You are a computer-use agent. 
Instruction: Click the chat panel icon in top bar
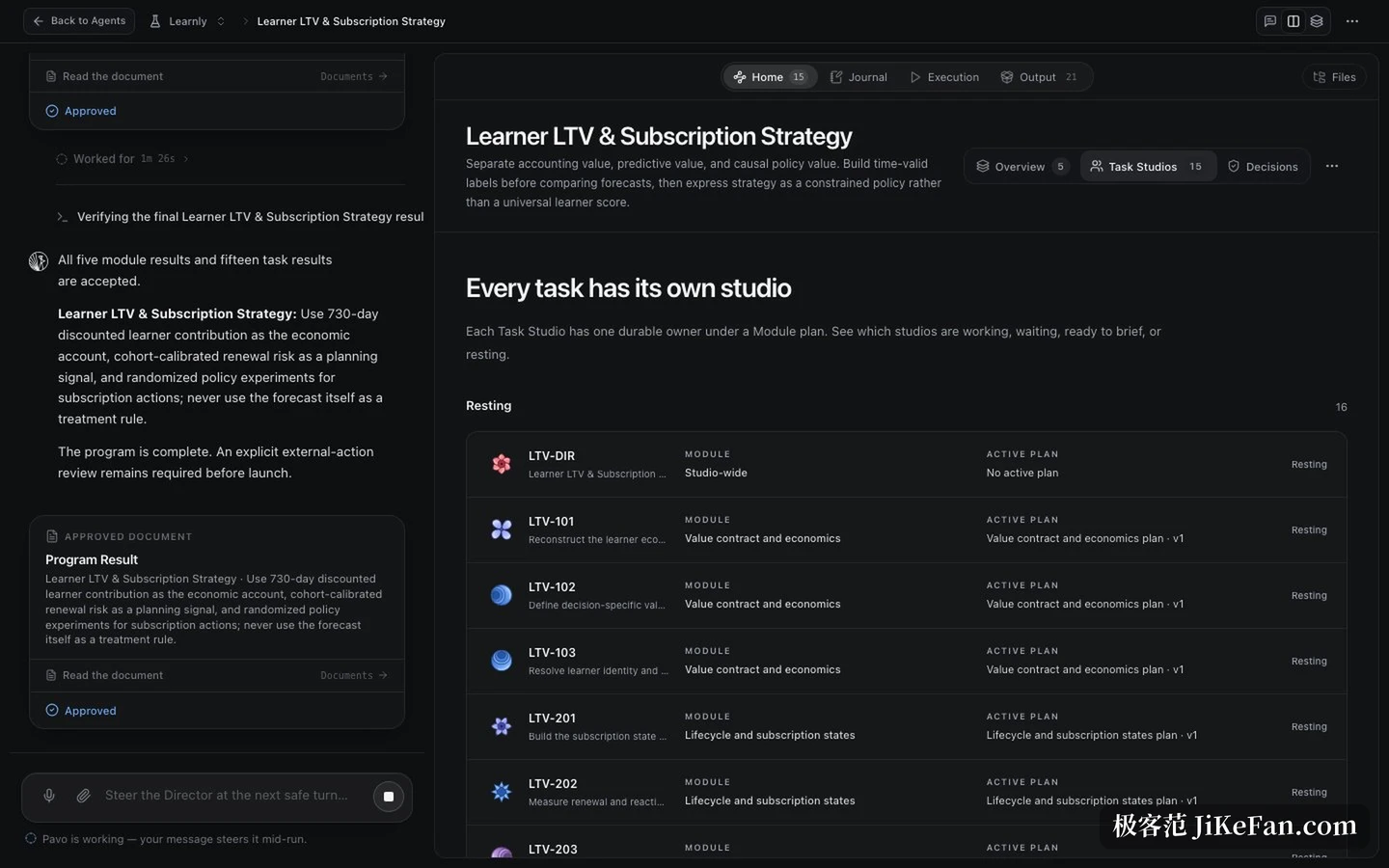[1270, 21]
